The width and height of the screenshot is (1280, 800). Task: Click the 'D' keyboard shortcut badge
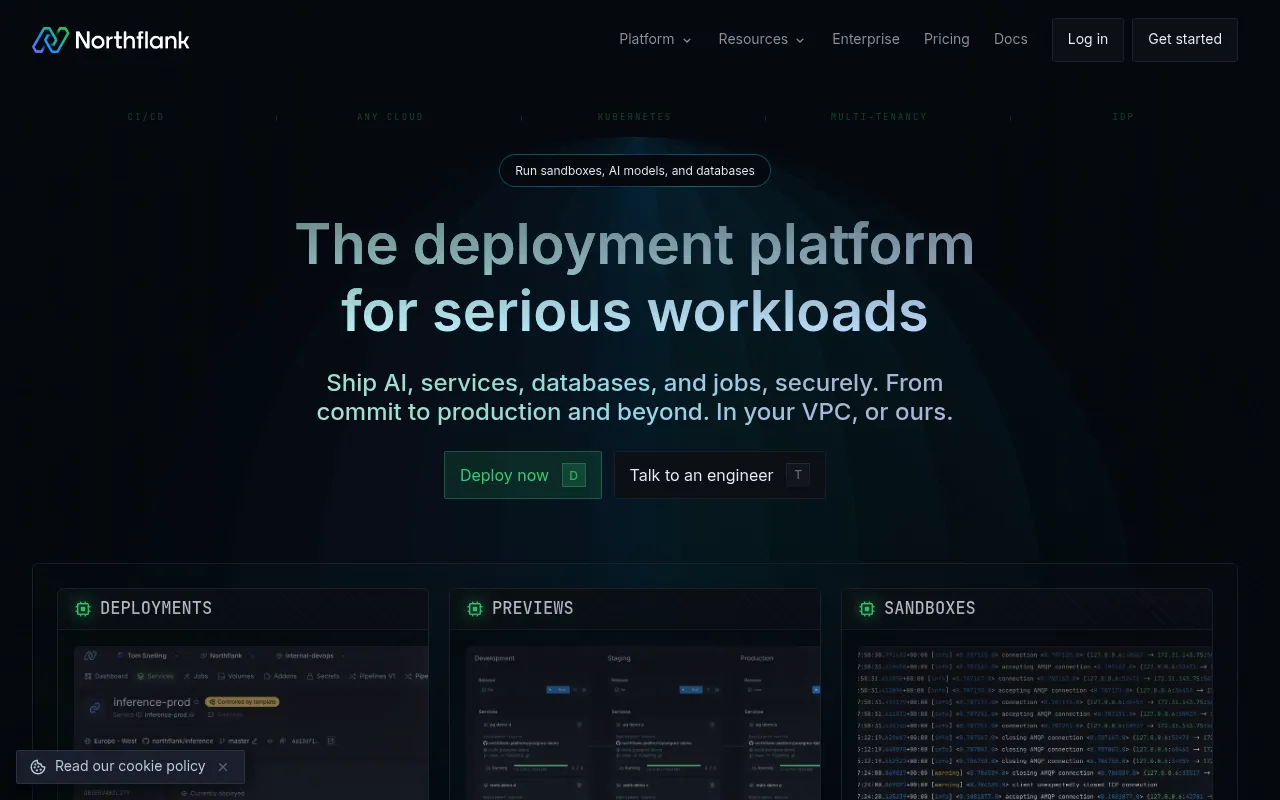574,475
